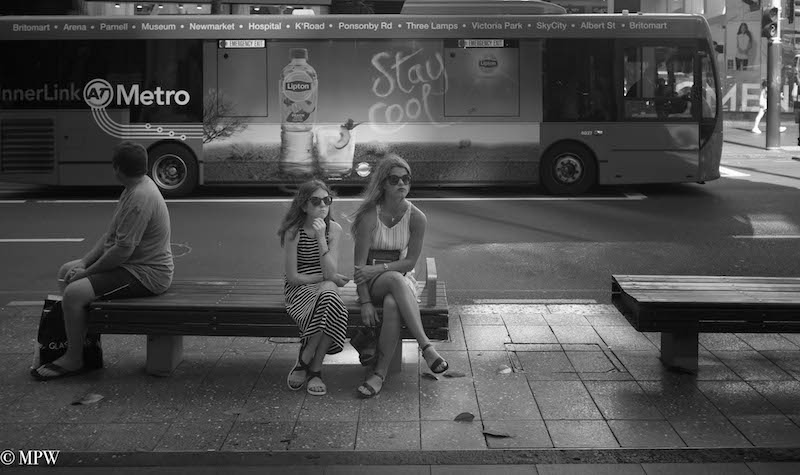Click the "Stay cool" handwriting on the bus ad
This screenshot has width=800, height=475.
[x=407, y=90]
